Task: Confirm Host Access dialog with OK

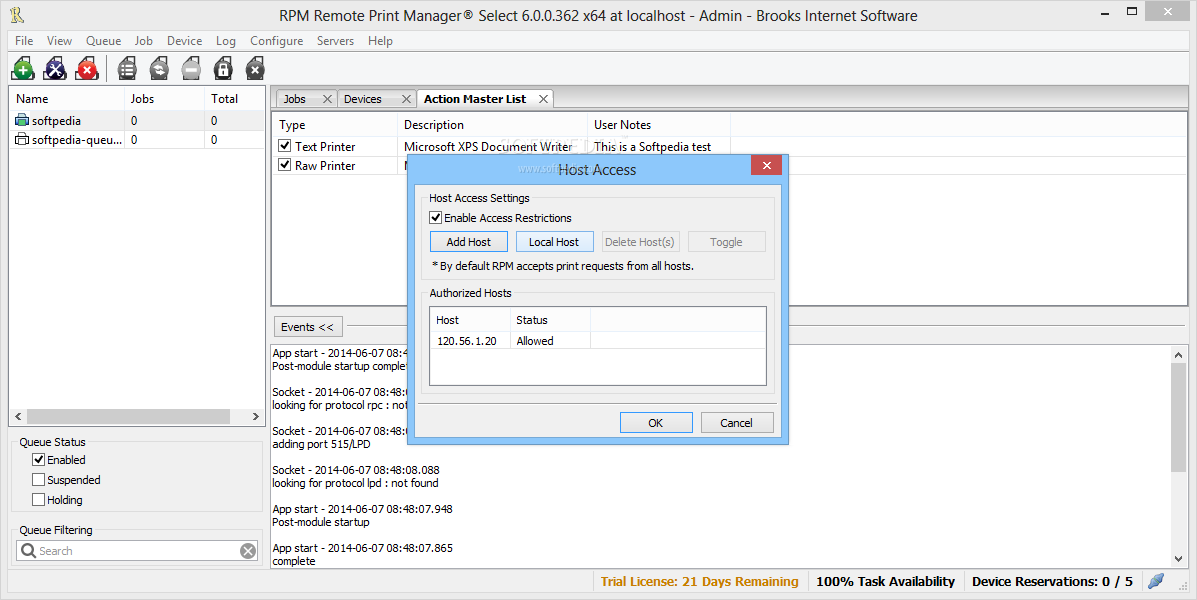Action: point(656,423)
